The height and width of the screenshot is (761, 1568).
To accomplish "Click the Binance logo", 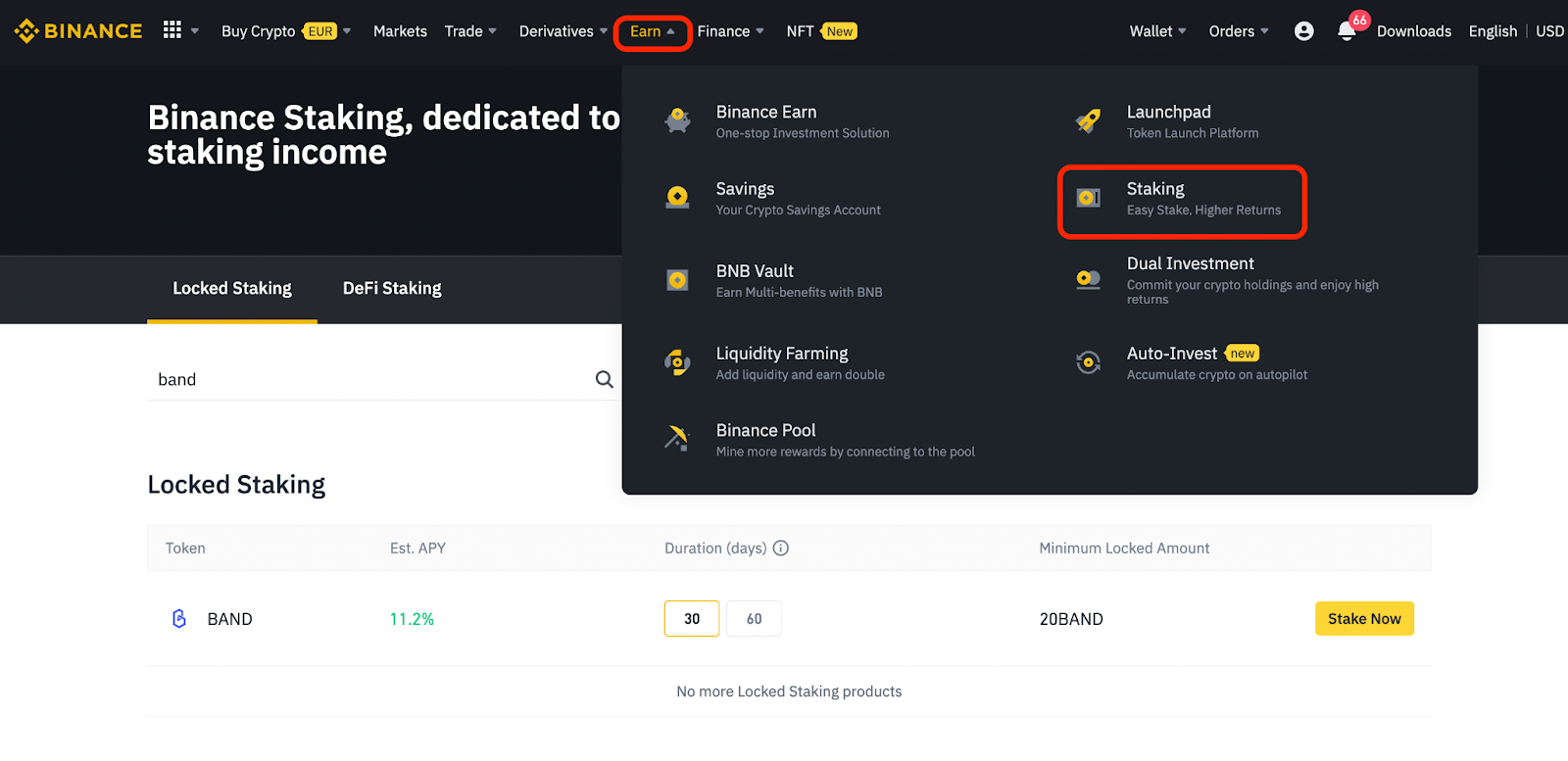I will tap(78, 31).
